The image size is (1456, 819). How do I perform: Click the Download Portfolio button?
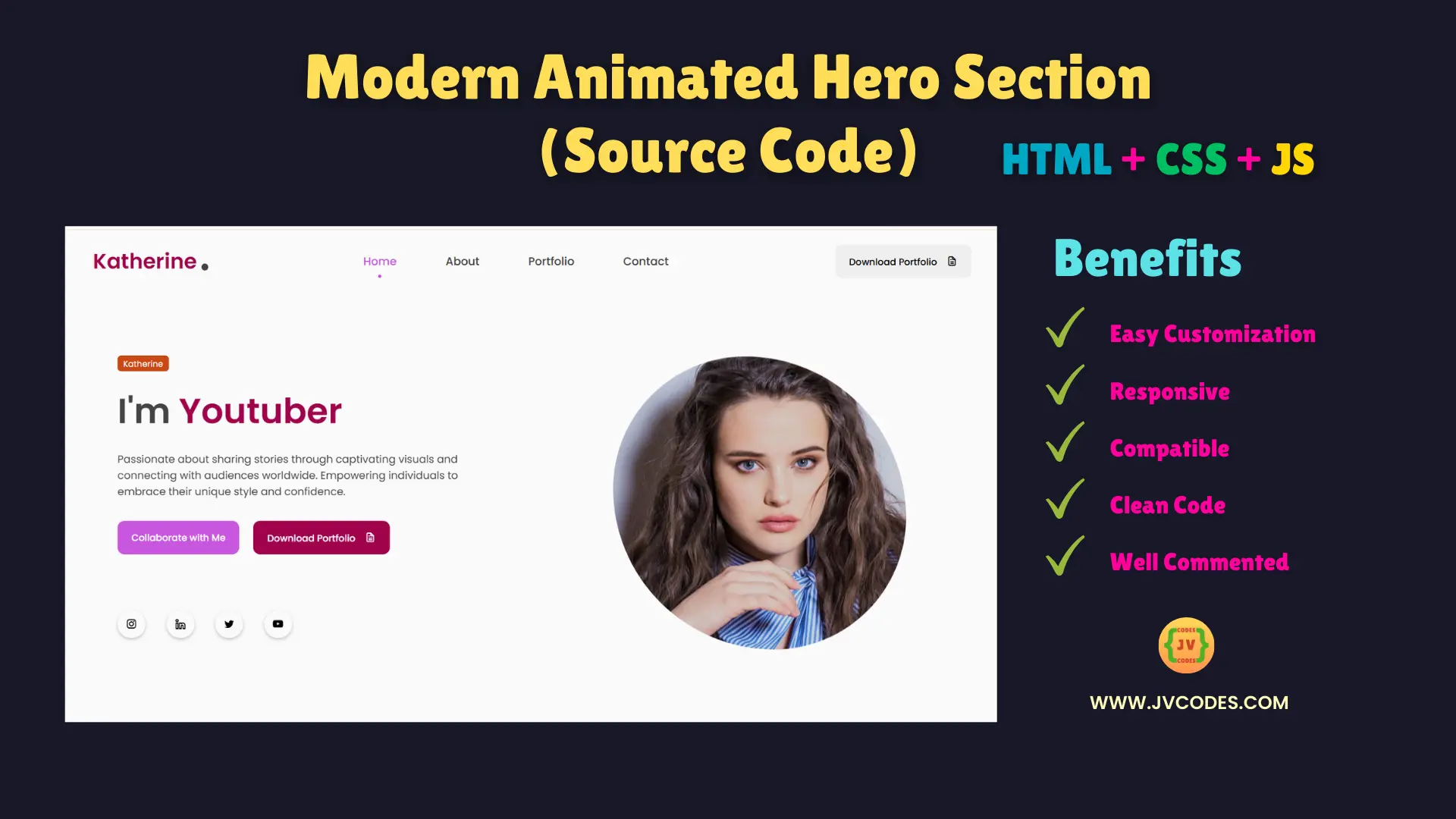pos(902,261)
